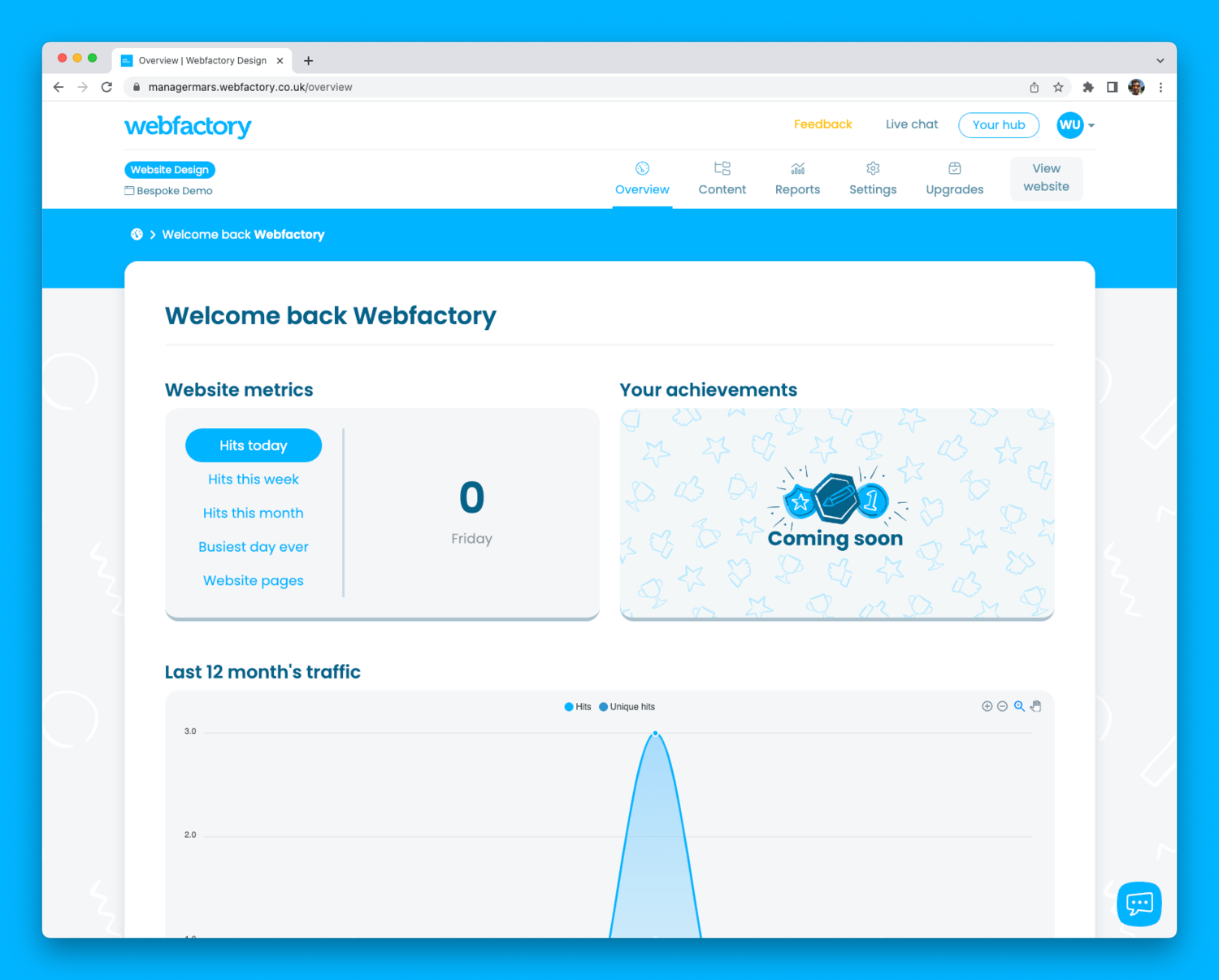Activate the chart pan hand tool
Screen dimensions: 1219x980
pos(1036,706)
